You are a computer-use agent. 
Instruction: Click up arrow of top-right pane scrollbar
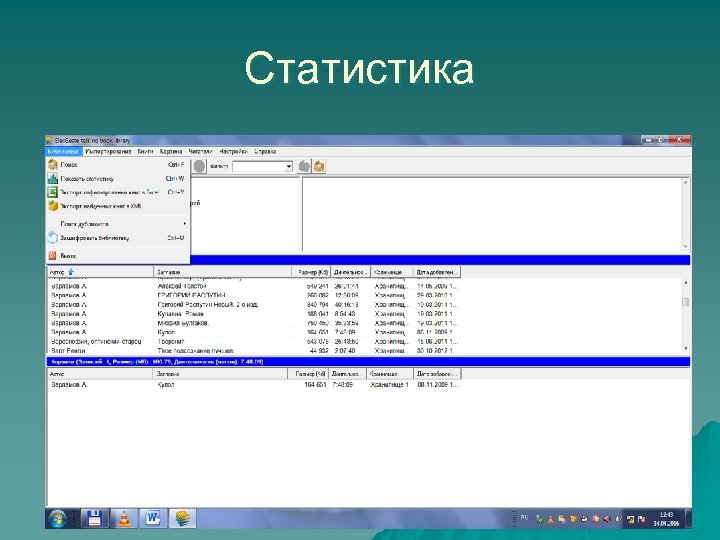pyautogui.click(x=686, y=182)
